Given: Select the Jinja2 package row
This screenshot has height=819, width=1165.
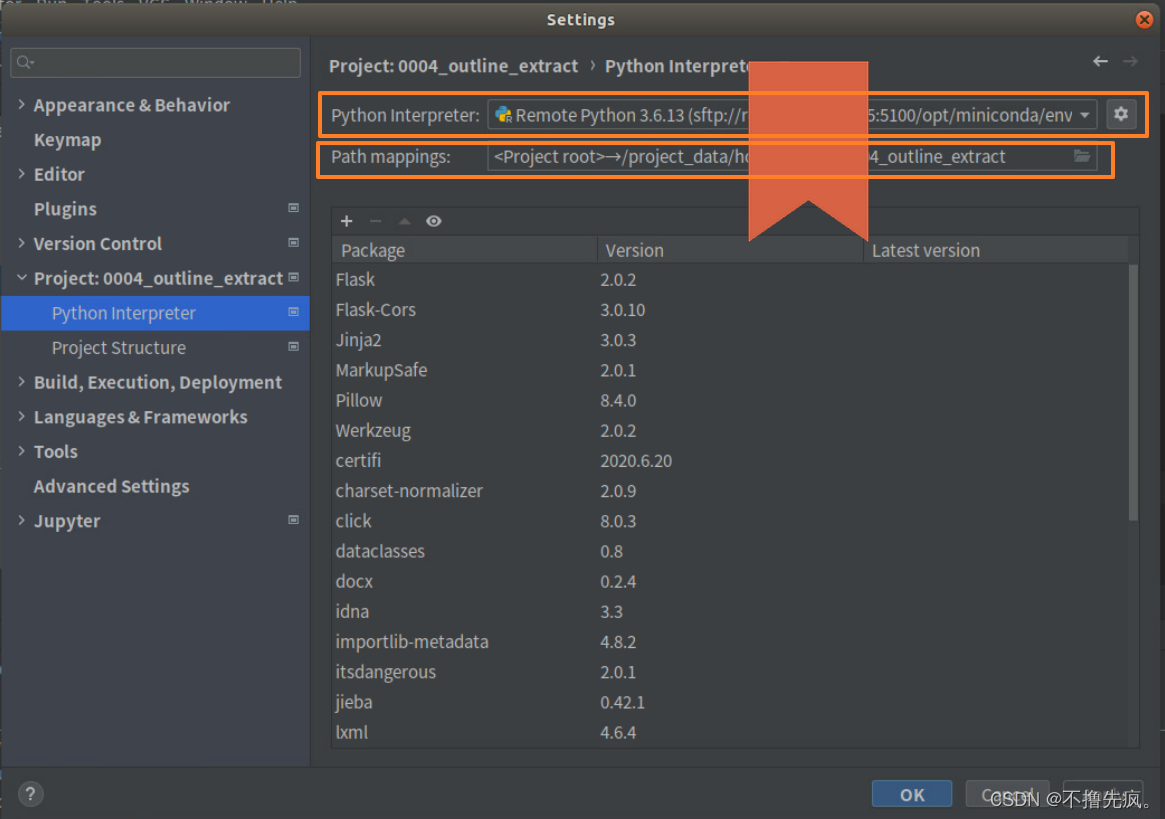Looking at the screenshot, I should point(730,340).
